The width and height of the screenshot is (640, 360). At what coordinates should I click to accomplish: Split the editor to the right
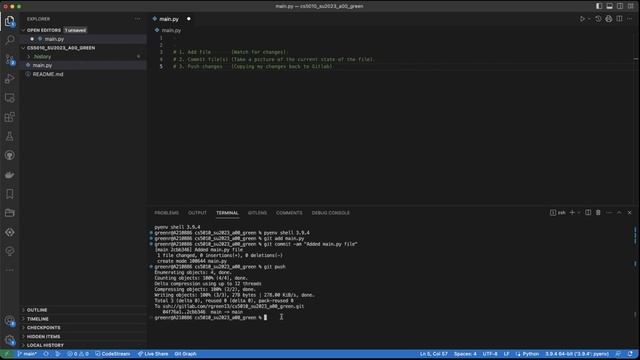619,19
